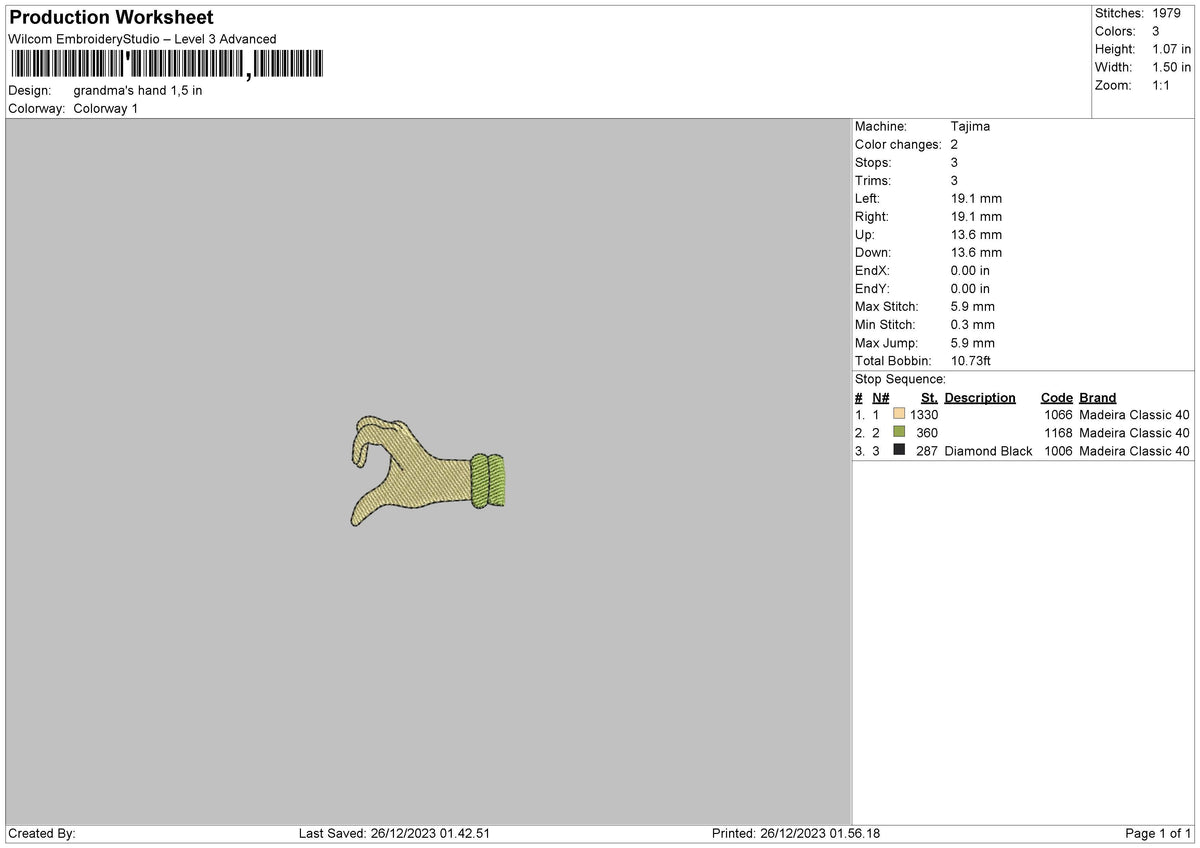Click the 'Created By:' footer label
The width and height of the screenshot is (1200, 848).
click(x=41, y=833)
